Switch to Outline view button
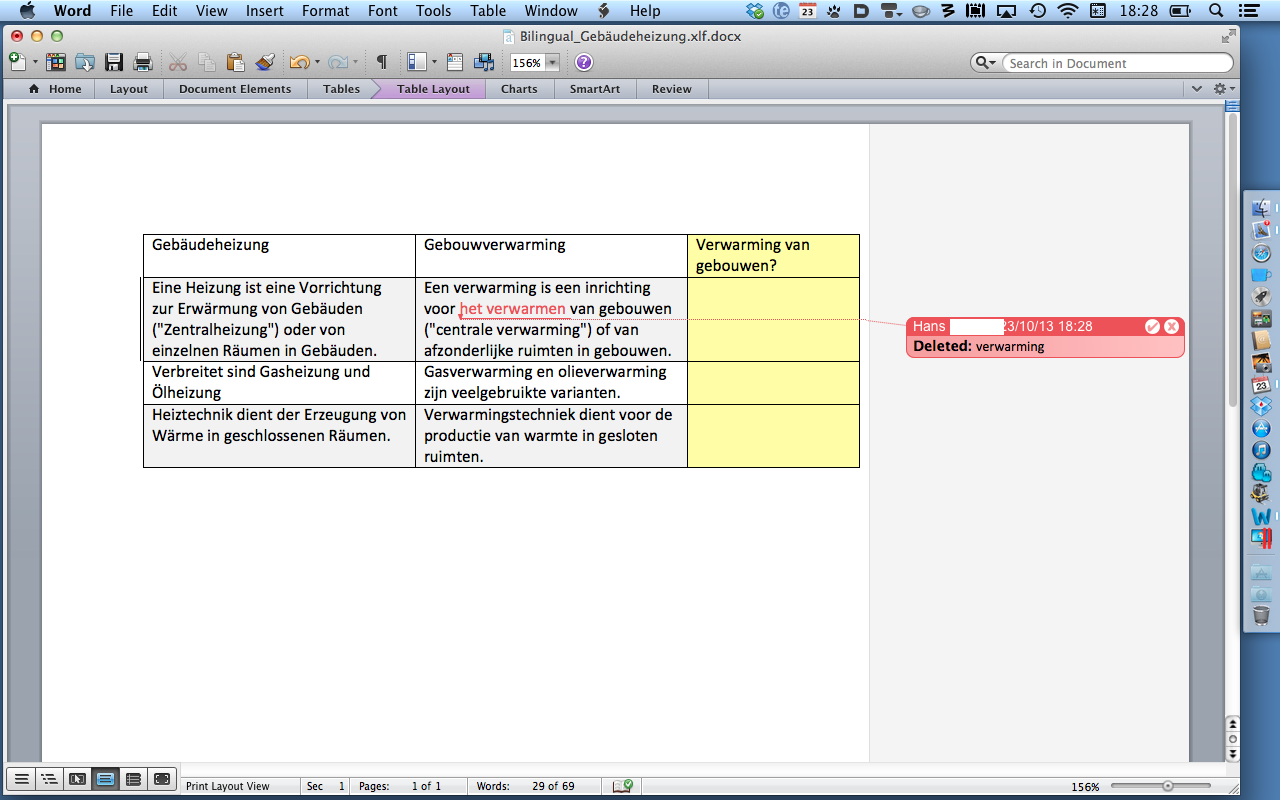Screen dimensions: 1280x800 coord(48,779)
